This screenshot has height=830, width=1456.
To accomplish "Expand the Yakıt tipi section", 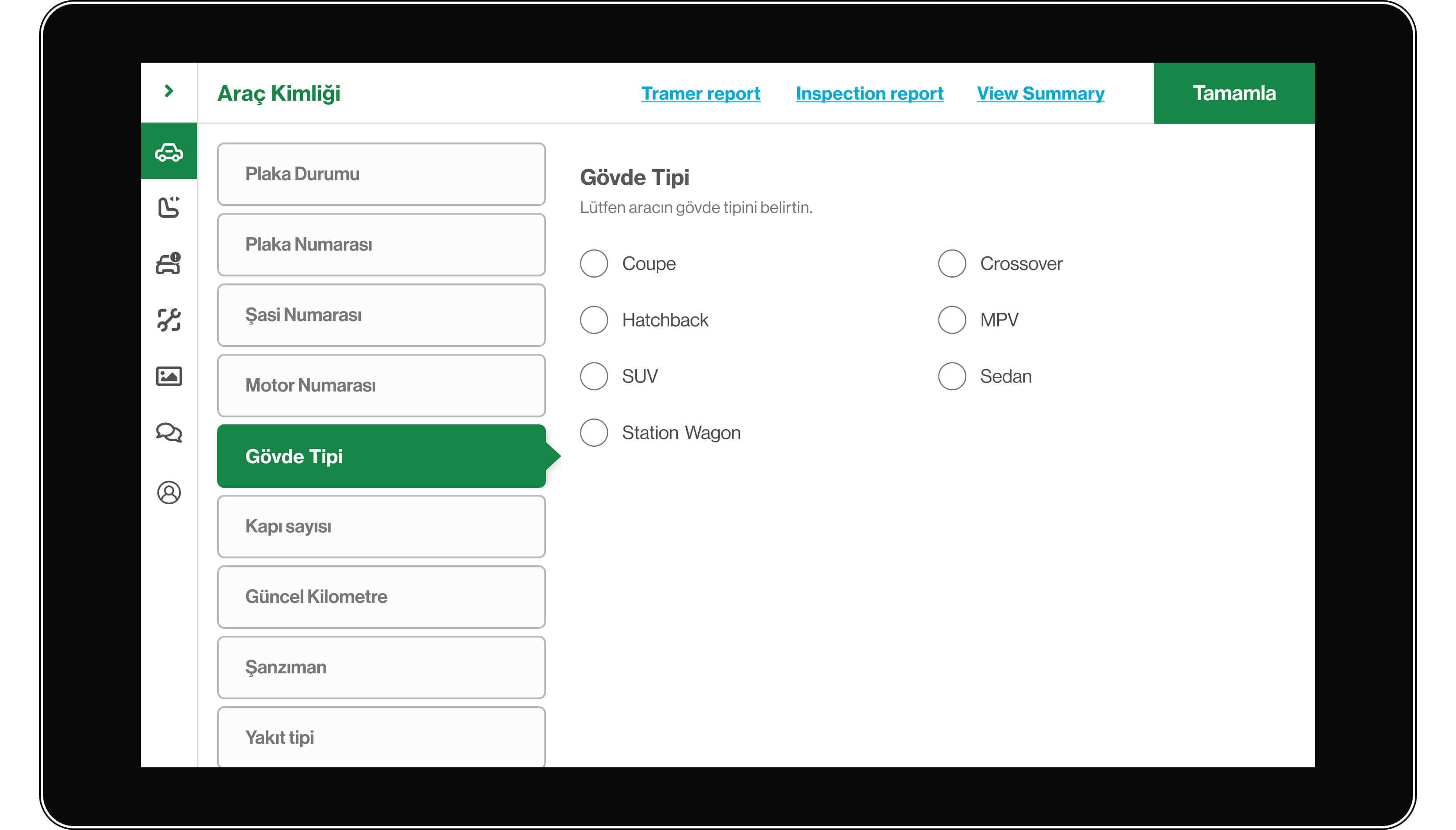I will (381, 737).
